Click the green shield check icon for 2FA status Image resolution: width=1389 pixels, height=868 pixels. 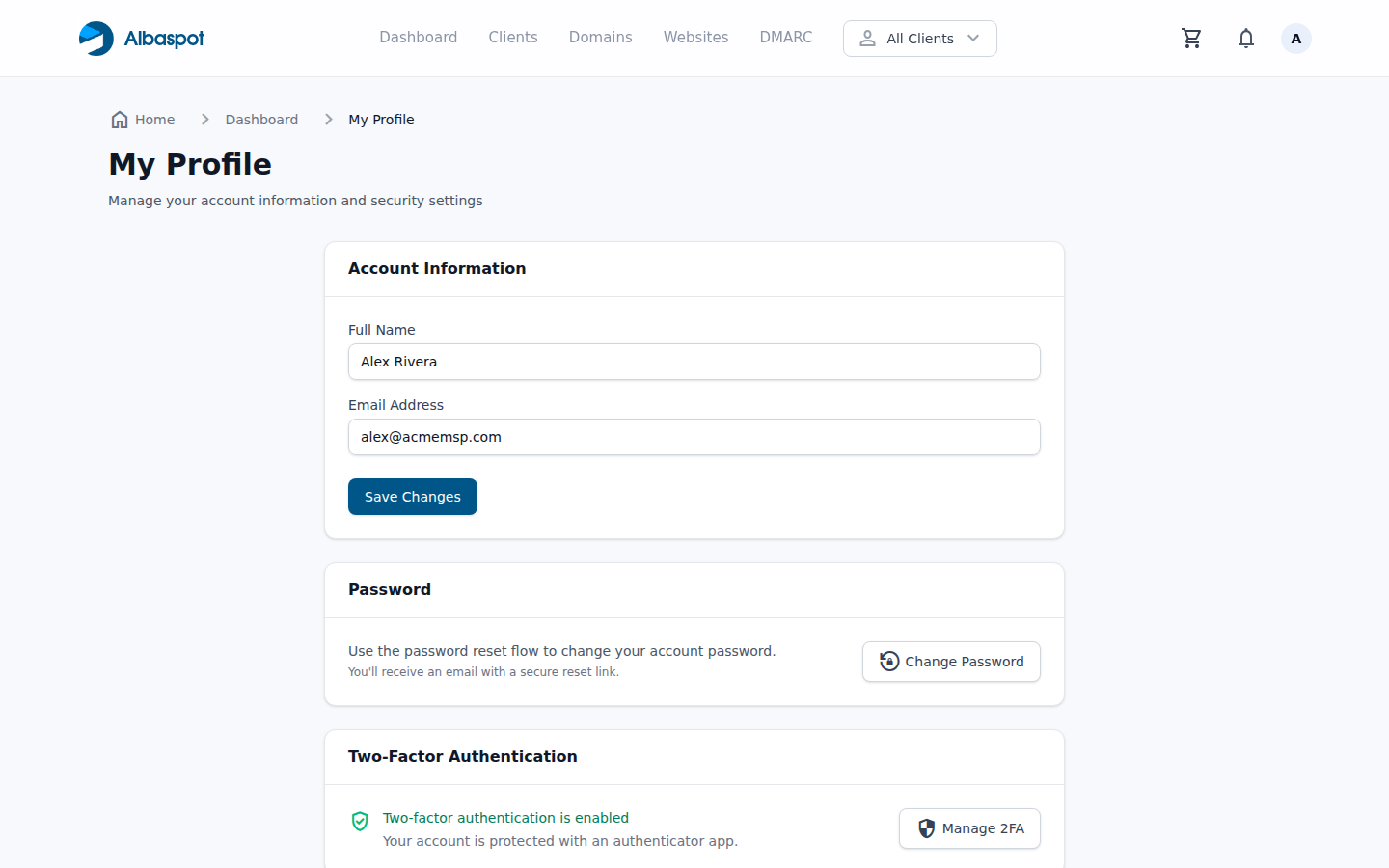point(360,821)
